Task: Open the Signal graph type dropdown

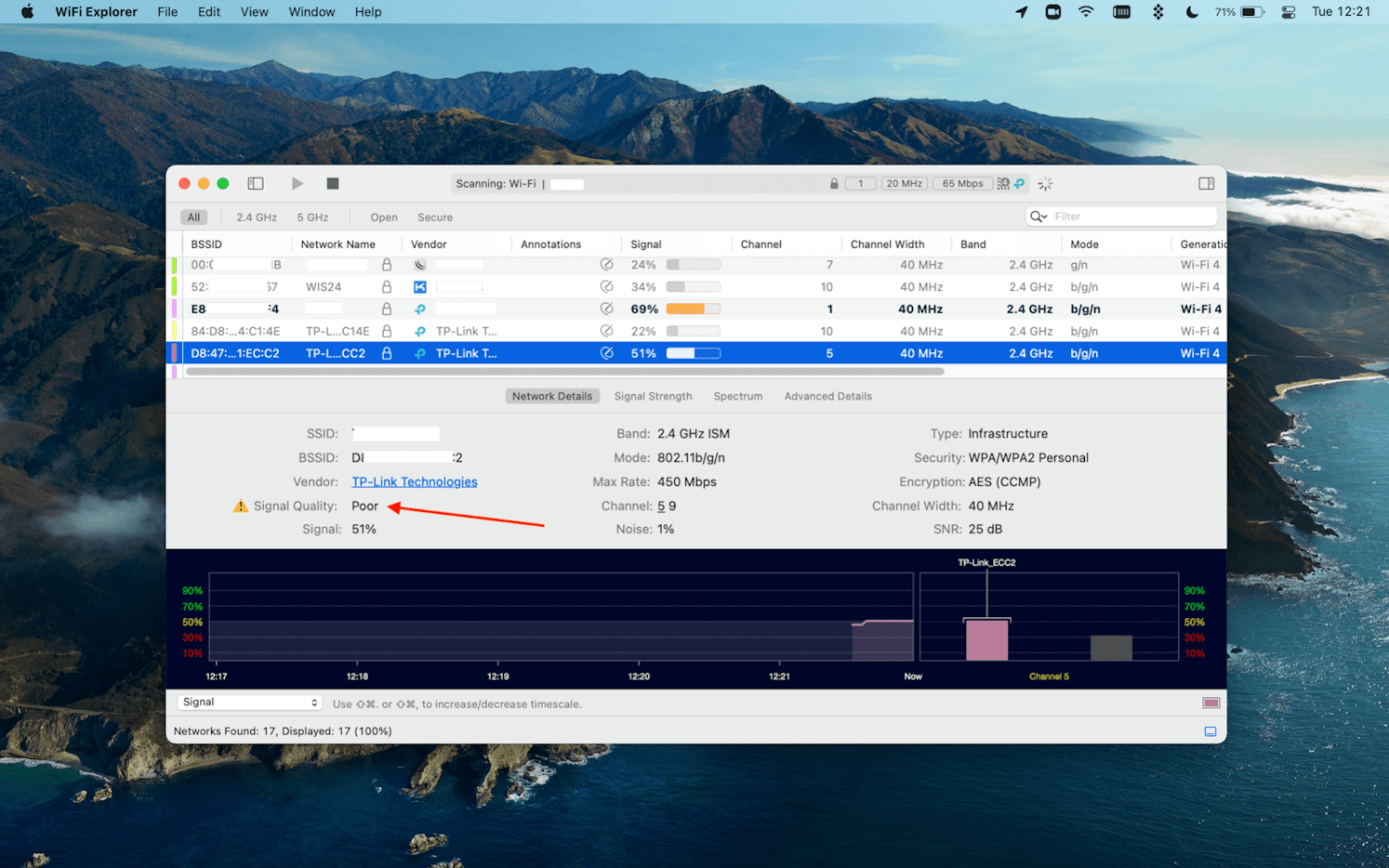Action: [249, 703]
